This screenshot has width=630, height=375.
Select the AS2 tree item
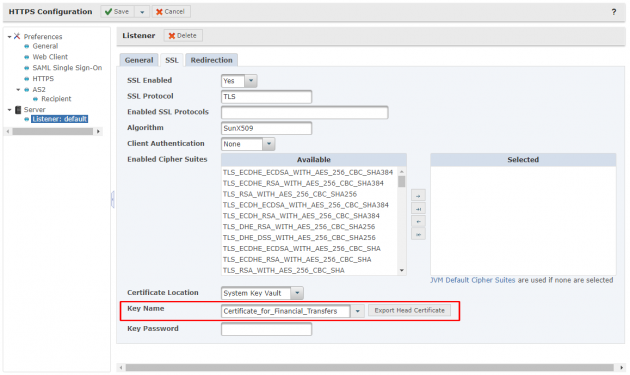click(x=39, y=90)
